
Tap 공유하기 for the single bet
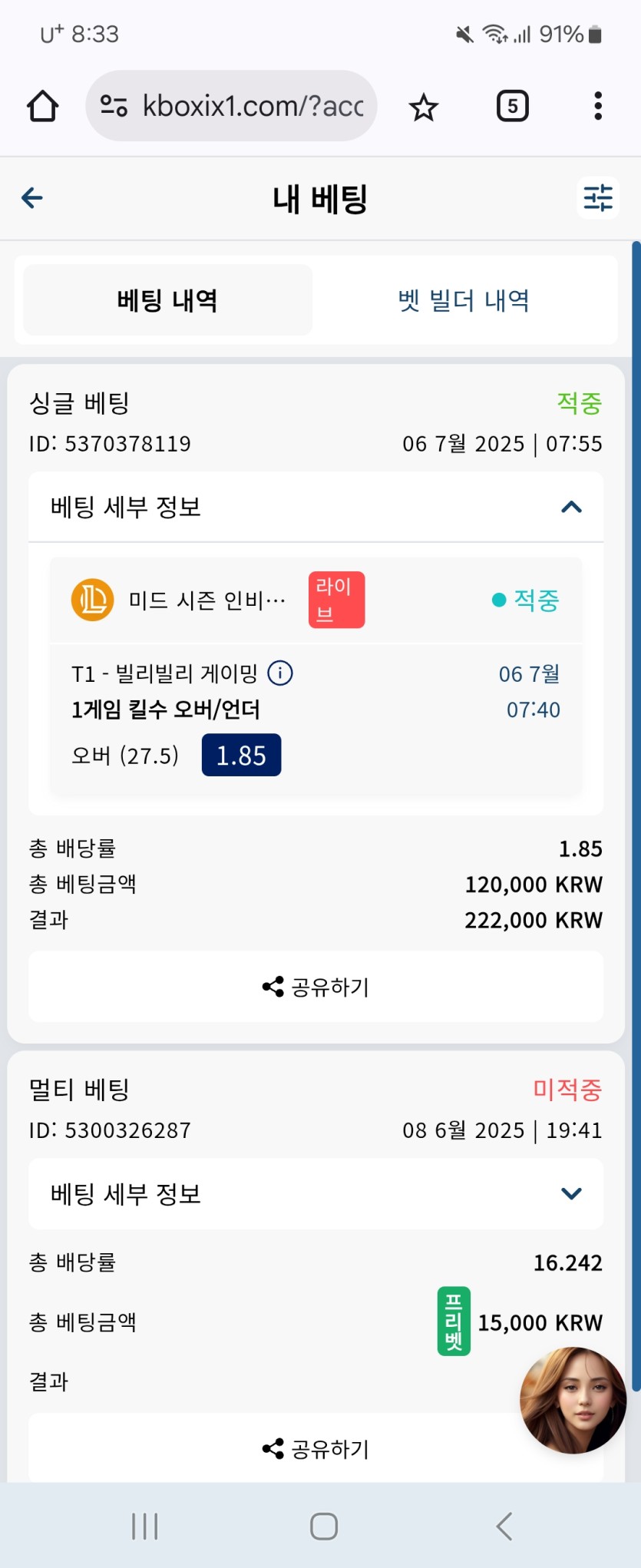coord(316,987)
